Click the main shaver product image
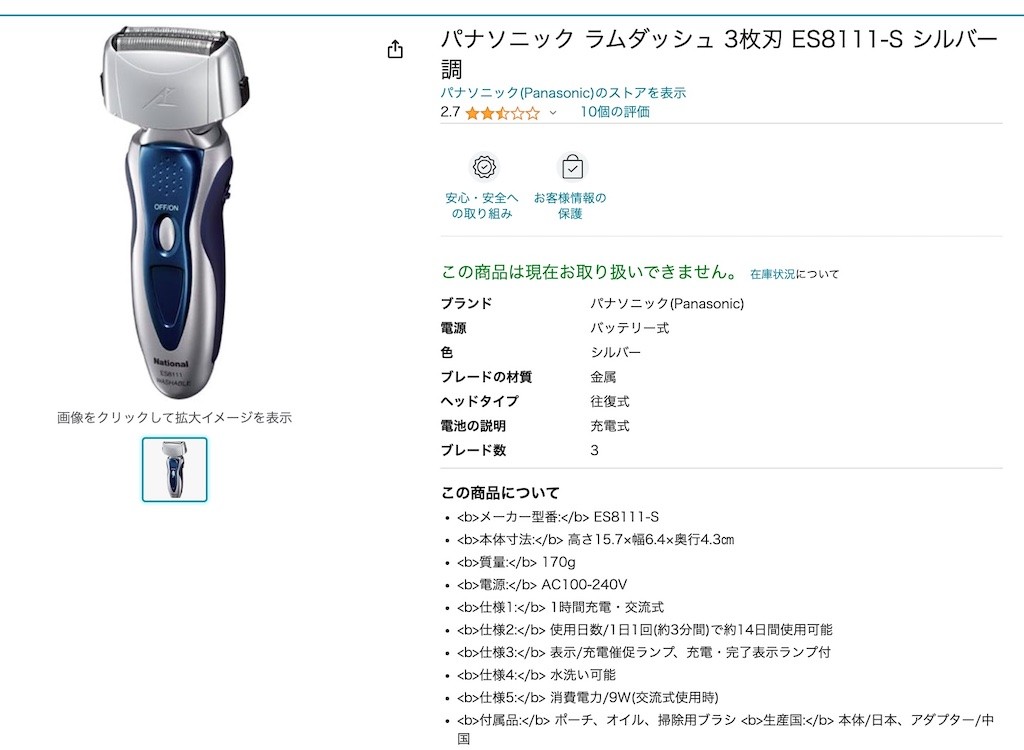The image size is (1024, 750). 175,212
